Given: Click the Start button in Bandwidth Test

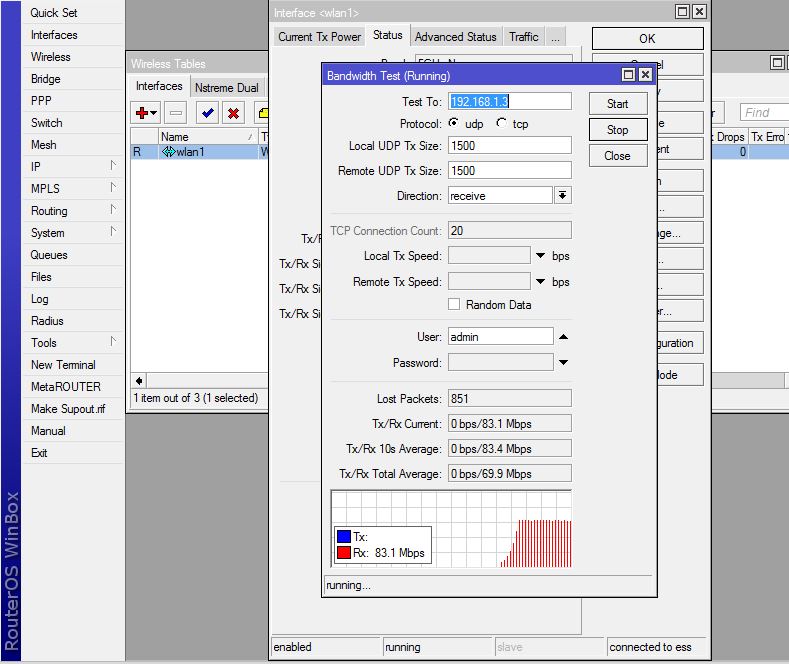Looking at the screenshot, I should (x=617, y=104).
